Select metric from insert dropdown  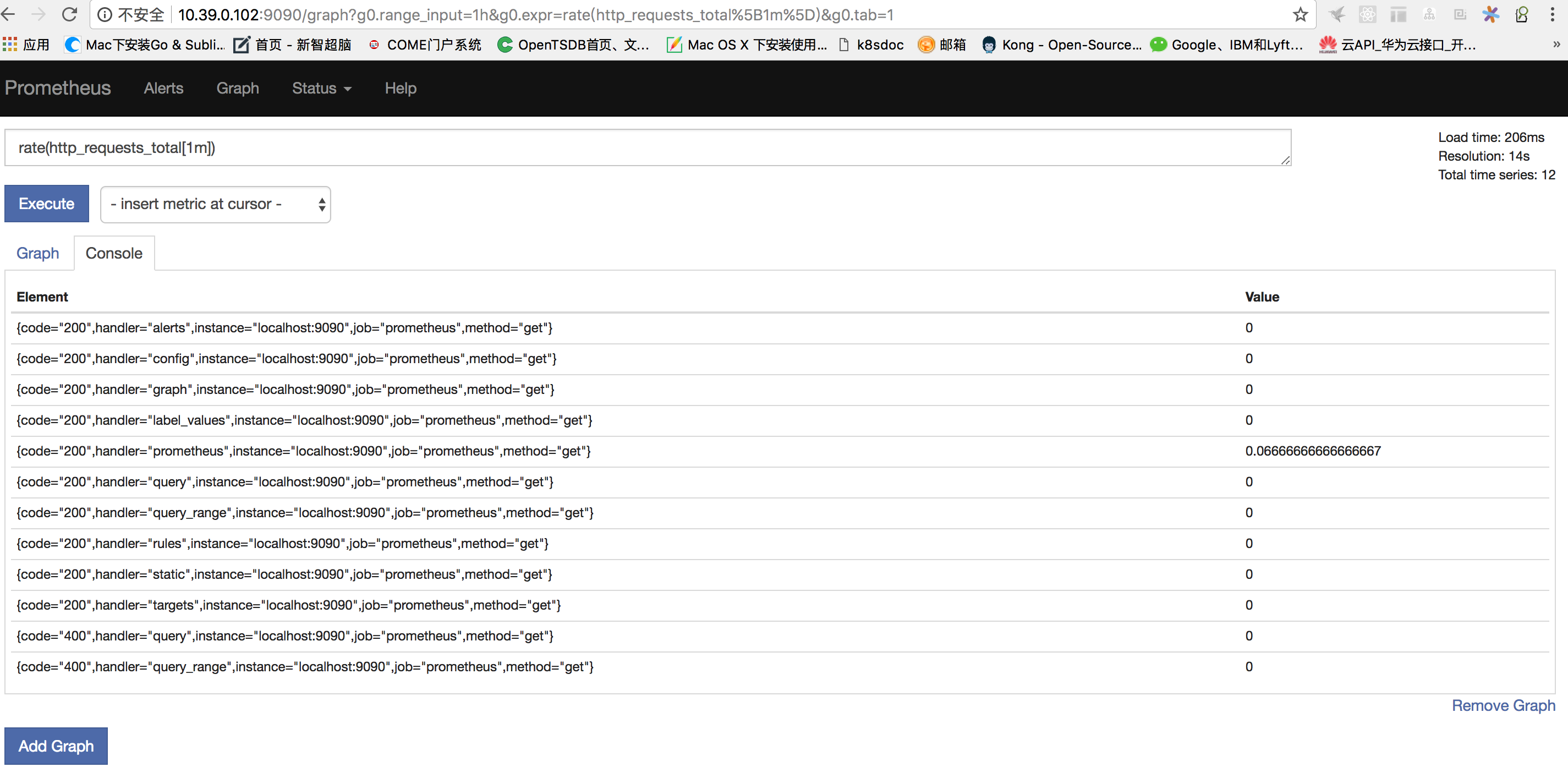coord(213,204)
